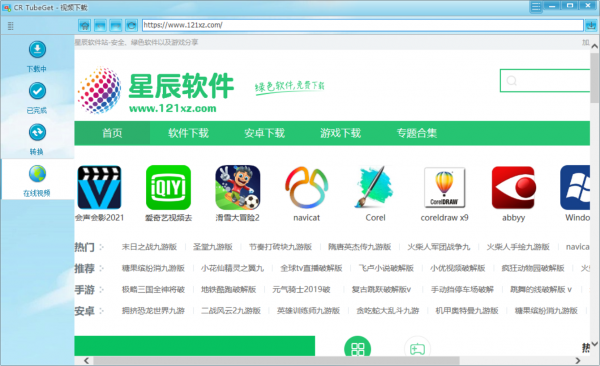Open the 软件下载 navigation tab

pos(188,133)
